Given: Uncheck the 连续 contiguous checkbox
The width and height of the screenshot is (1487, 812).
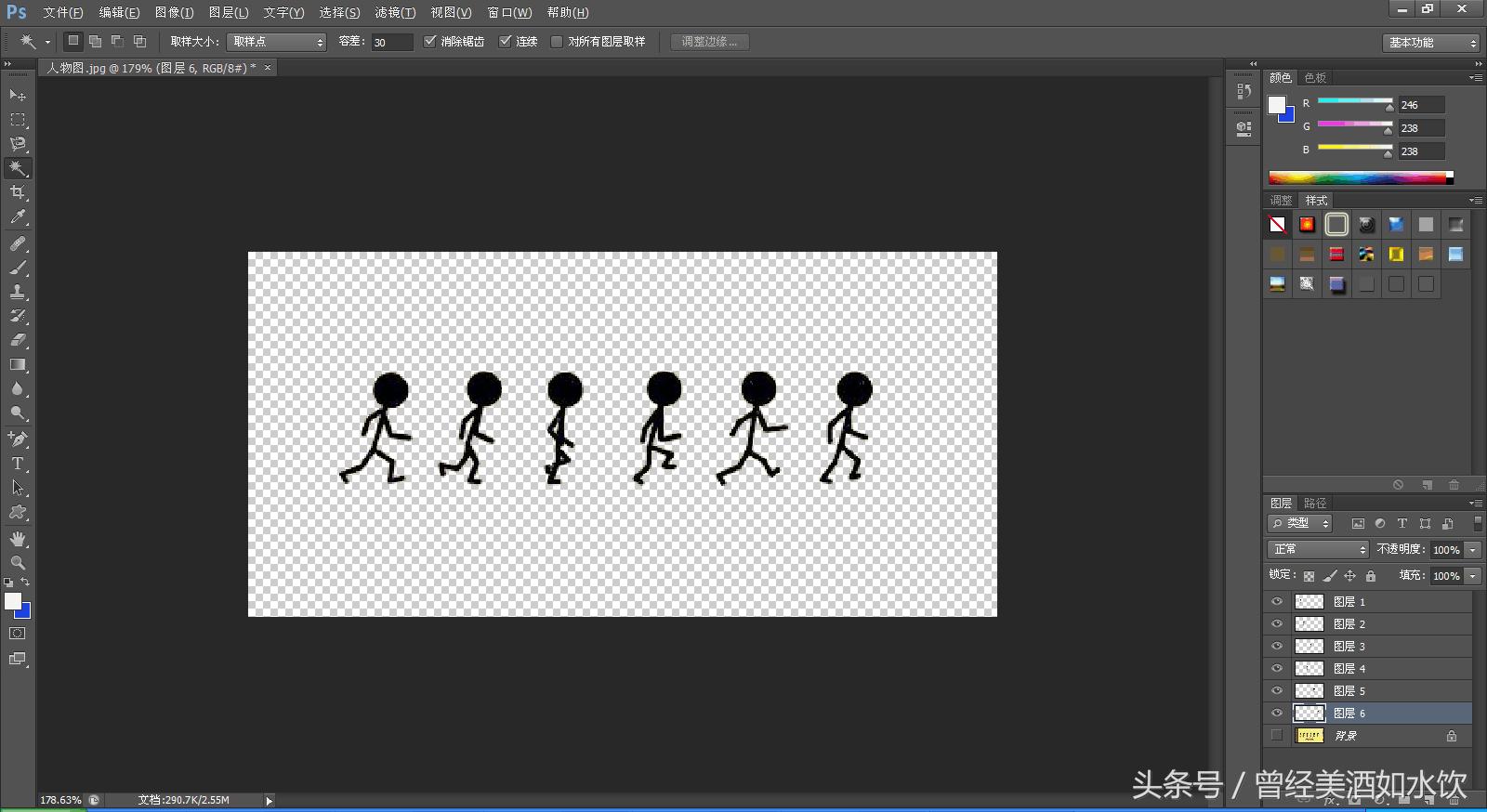Looking at the screenshot, I should pyautogui.click(x=506, y=42).
